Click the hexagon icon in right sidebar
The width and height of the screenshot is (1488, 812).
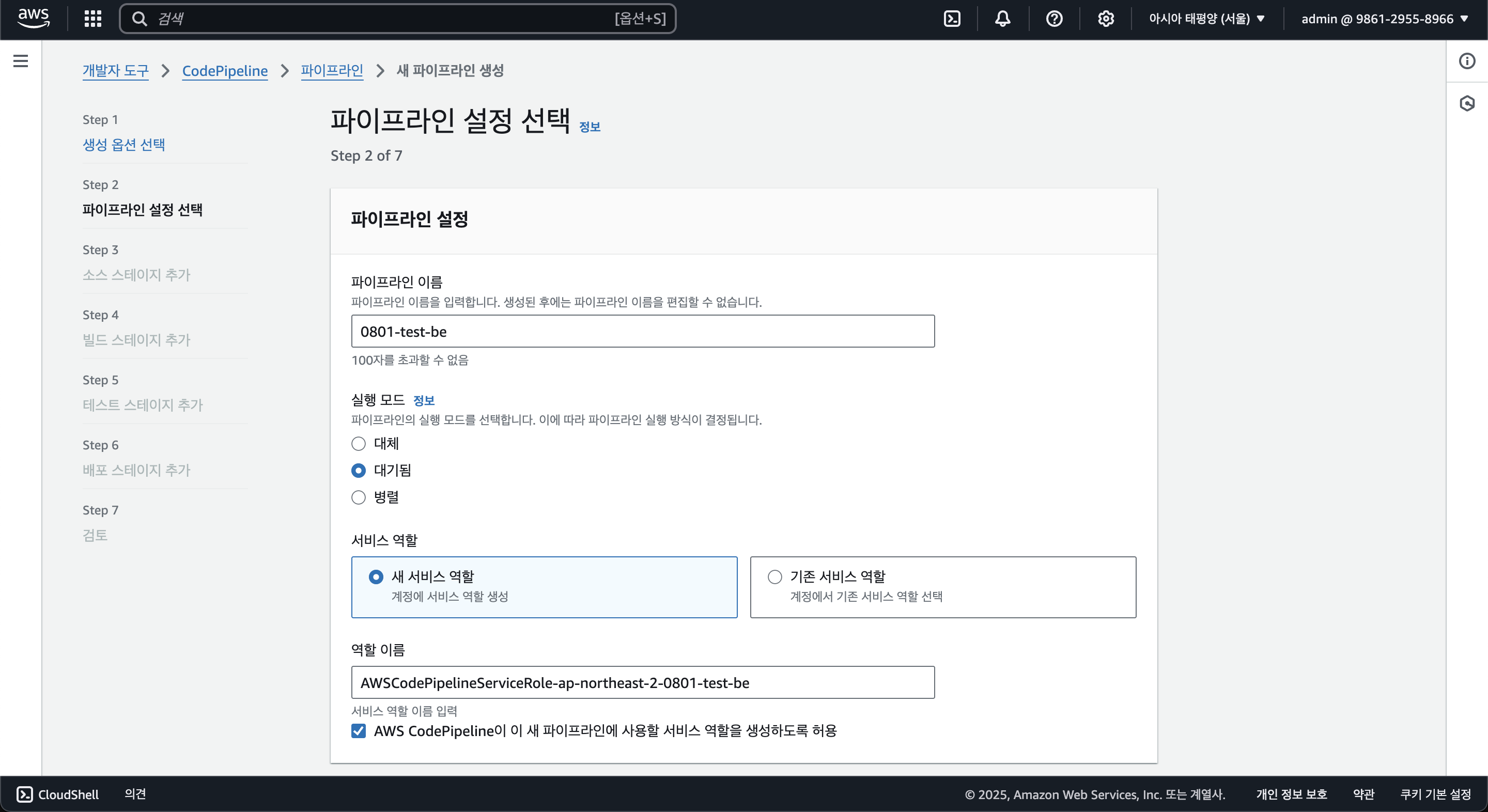click(x=1467, y=103)
